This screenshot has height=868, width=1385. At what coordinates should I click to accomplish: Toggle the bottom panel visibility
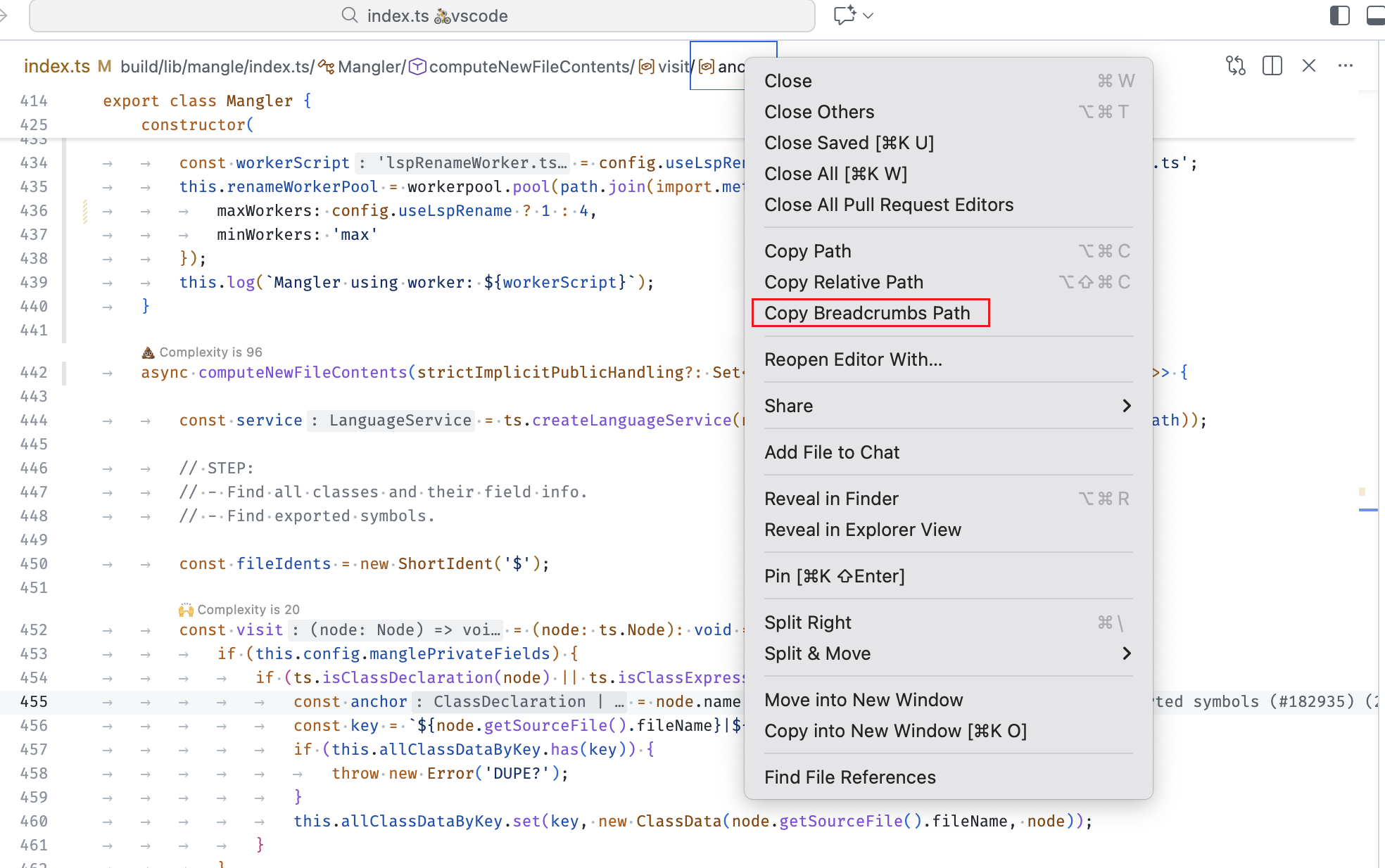pos(1374,15)
